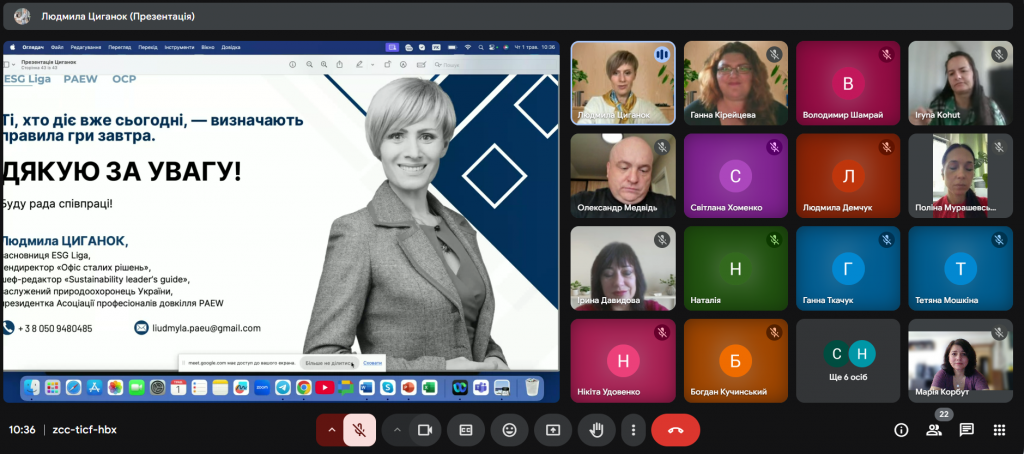Image resolution: width=1024 pixels, height=454 pixels.
Task: Open Finder from the dock
Action: coord(31,387)
